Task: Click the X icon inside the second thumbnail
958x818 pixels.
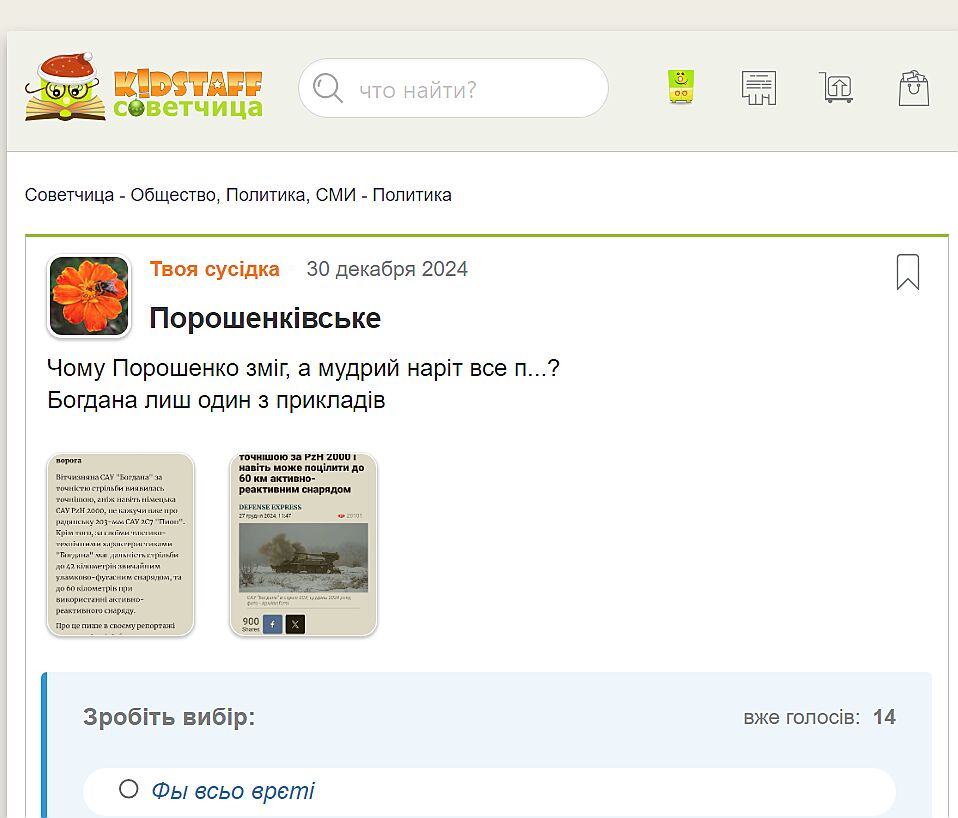Action: point(294,624)
